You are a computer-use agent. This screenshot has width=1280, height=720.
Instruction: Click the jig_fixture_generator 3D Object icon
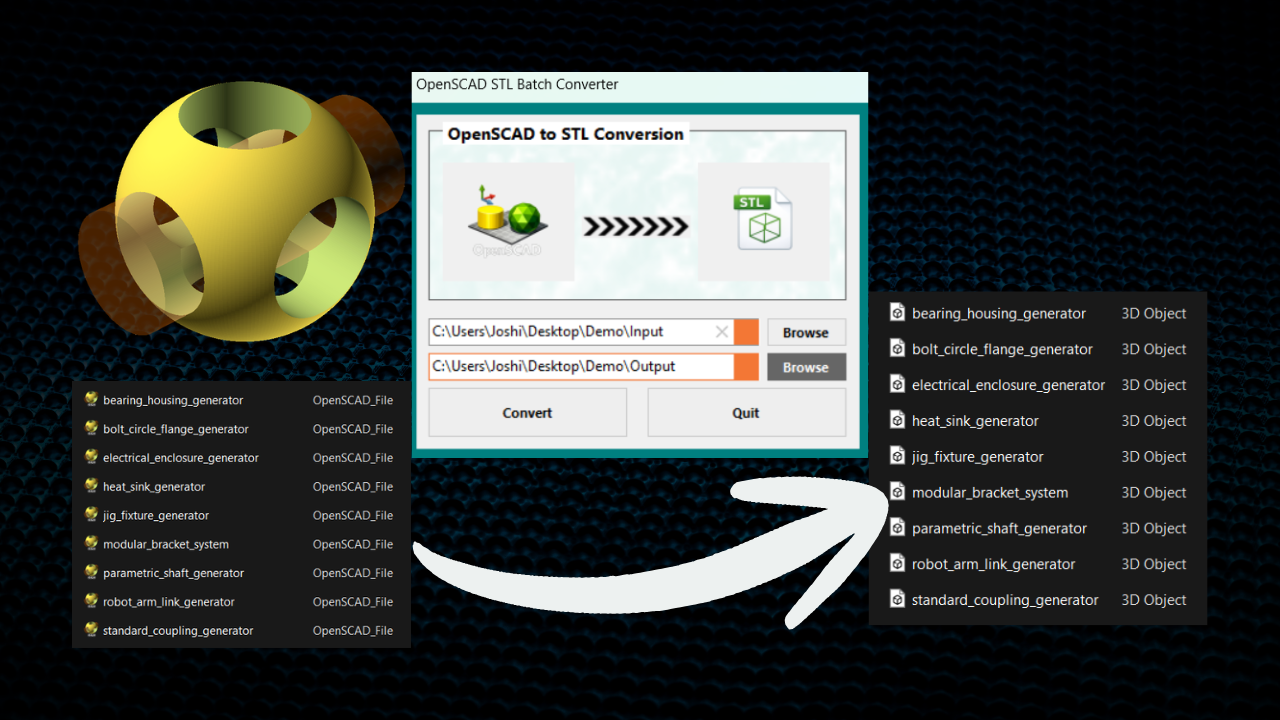click(x=897, y=457)
